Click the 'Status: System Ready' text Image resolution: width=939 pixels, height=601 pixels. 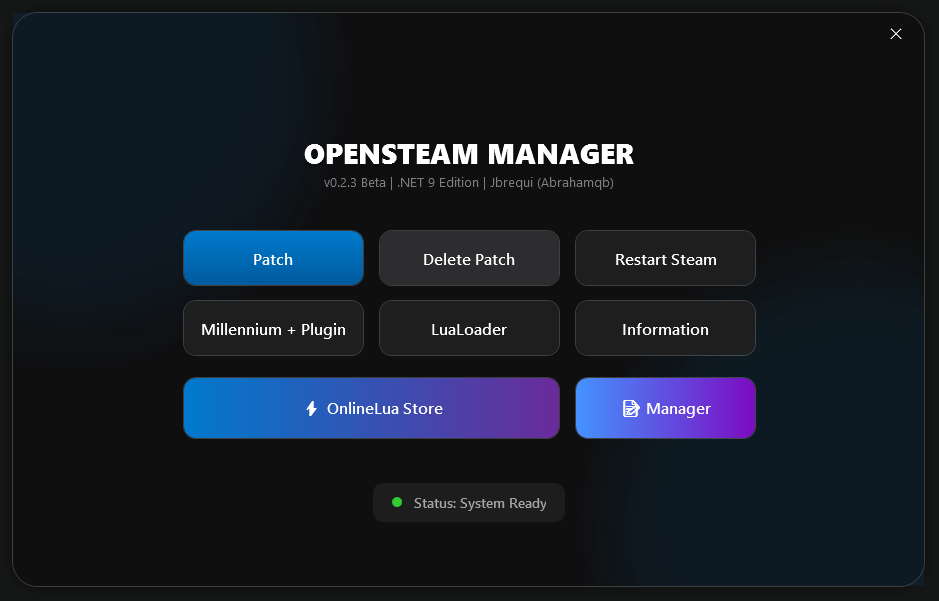tap(480, 503)
